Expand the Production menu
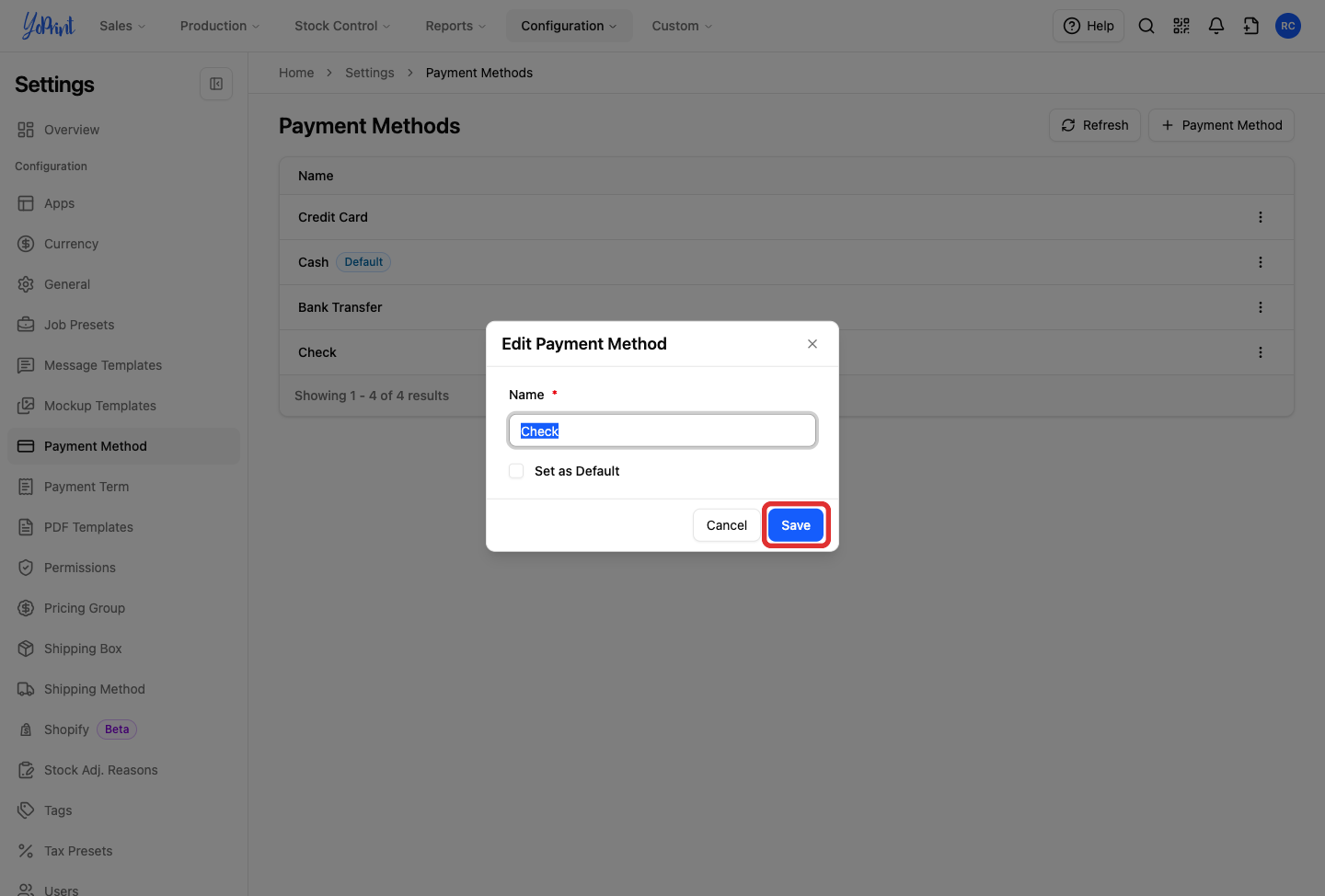 coord(220,26)
